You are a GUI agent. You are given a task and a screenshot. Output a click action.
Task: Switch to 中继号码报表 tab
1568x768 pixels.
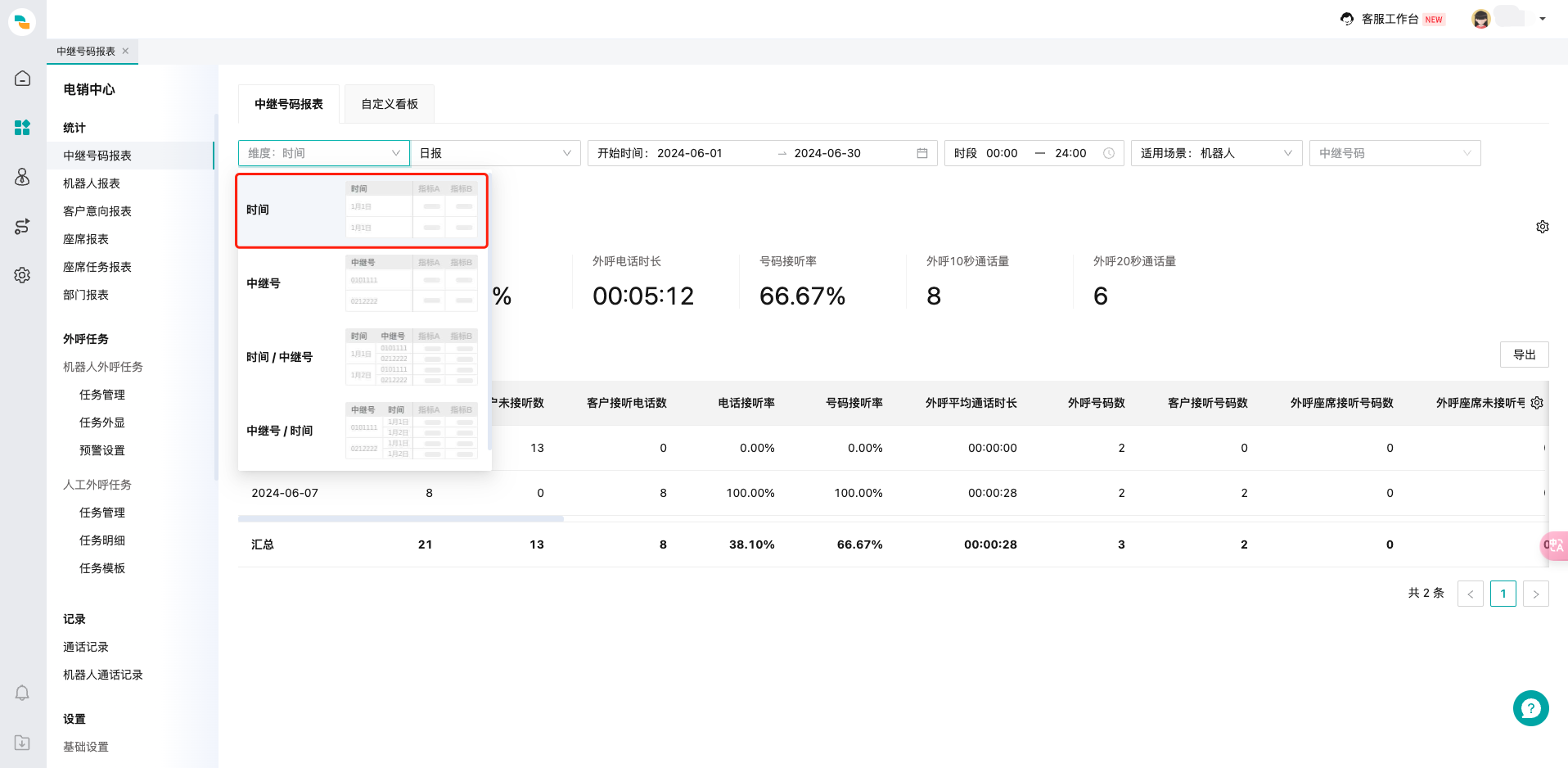pos(289,104)
